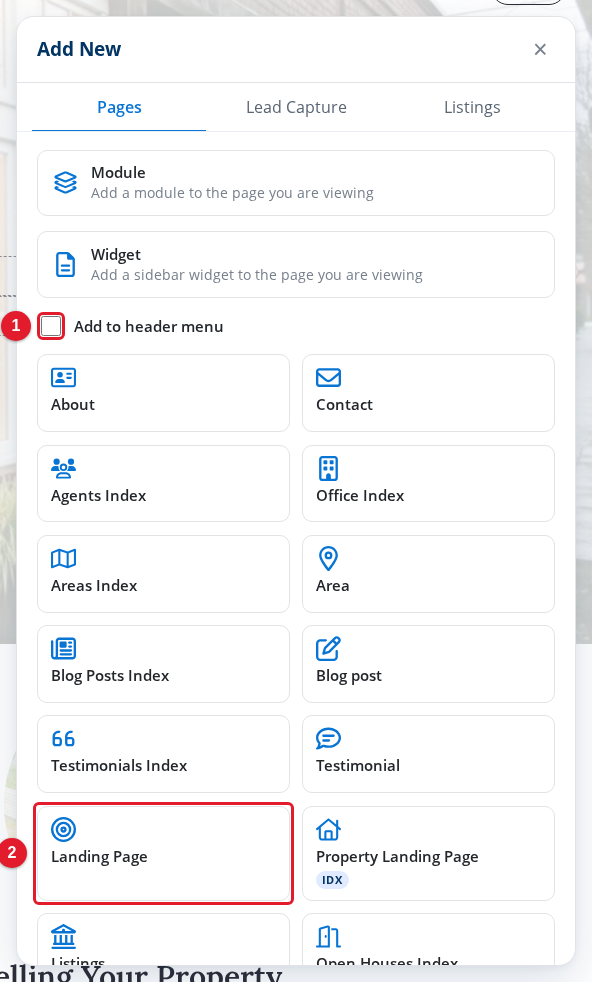The width and height of the screenshot is (592, 982).
Task: Enable Add to header menu checkbox
Action: coord(51,326)
